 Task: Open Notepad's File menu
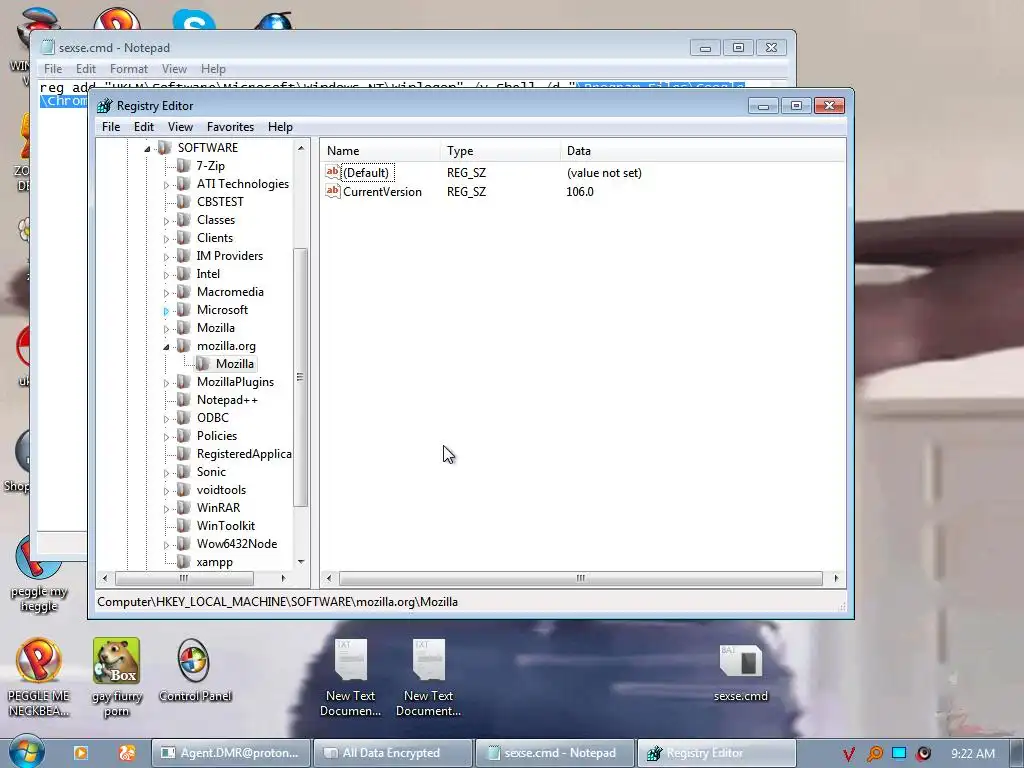click(53, 69)
